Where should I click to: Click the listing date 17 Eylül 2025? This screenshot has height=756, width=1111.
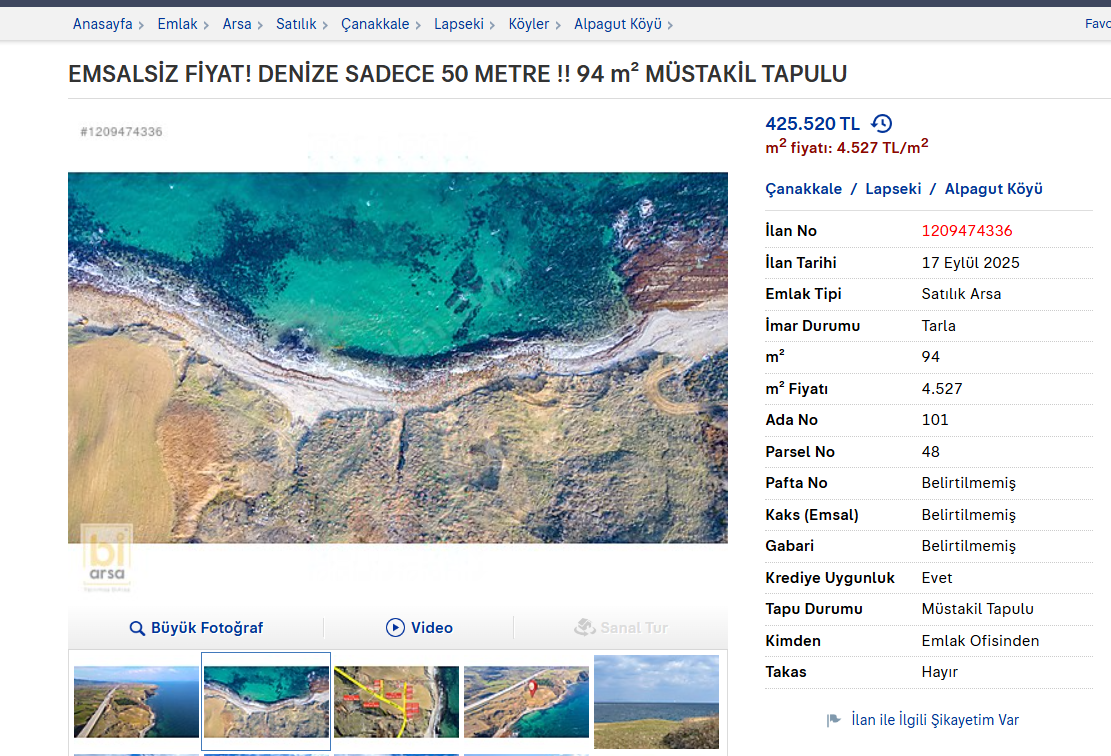(x=971, y=263)
